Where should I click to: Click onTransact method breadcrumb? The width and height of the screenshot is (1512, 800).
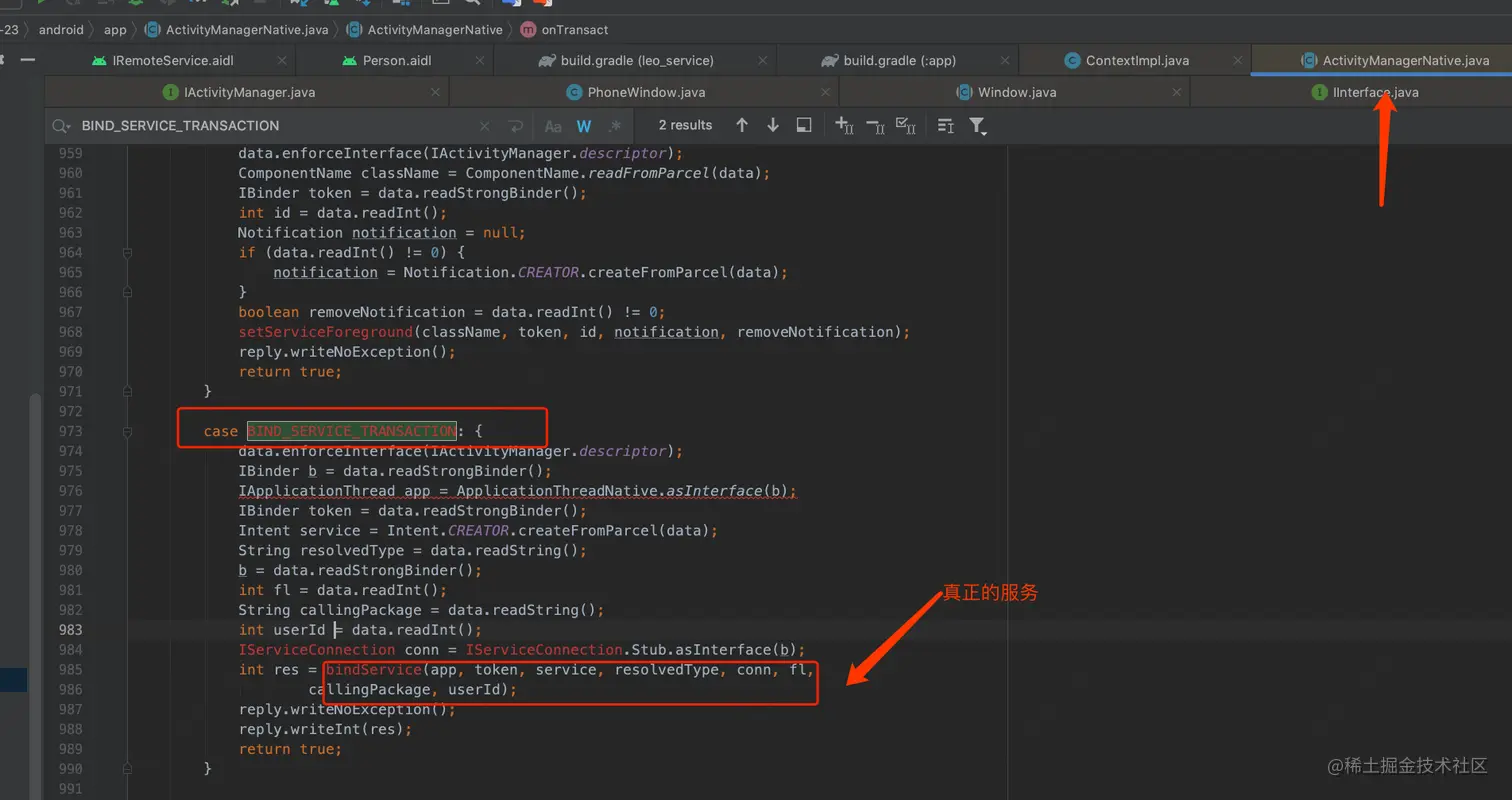(565, 30)
